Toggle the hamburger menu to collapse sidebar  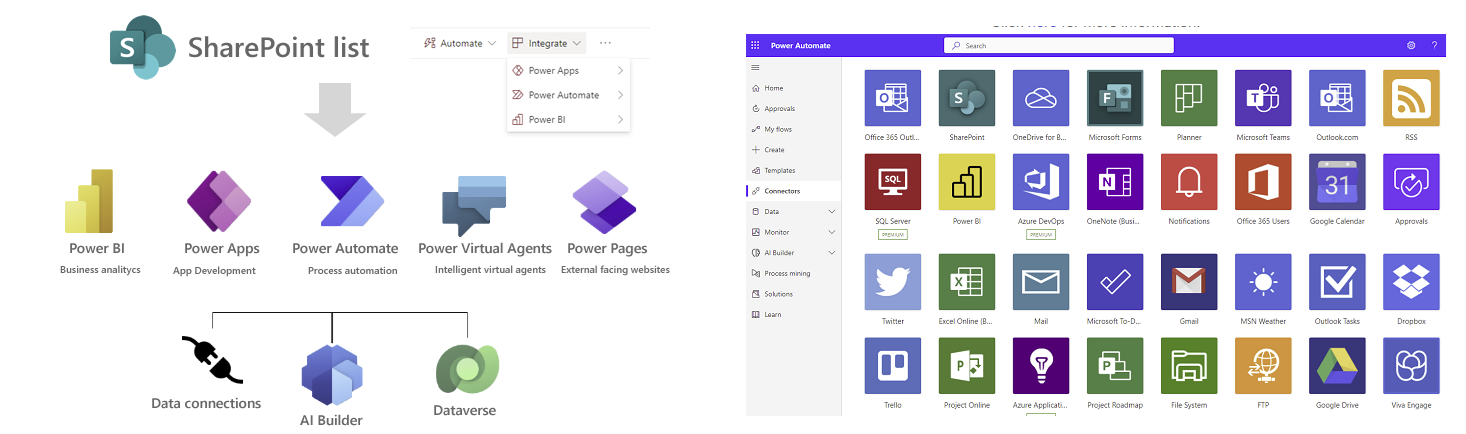[x=755, y=68]
